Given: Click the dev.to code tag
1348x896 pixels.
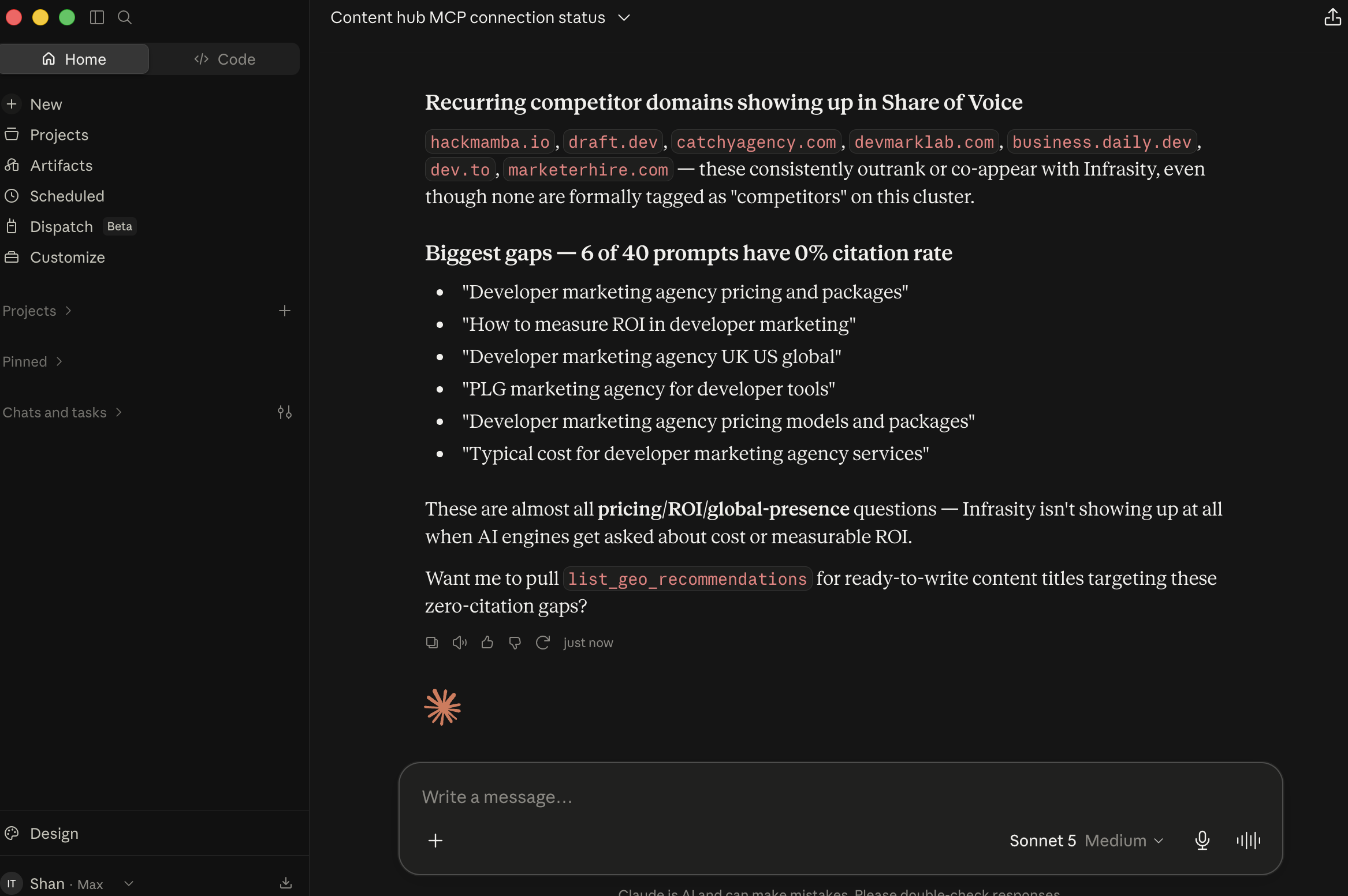Looking at the screenshot, I should point(460,169).
